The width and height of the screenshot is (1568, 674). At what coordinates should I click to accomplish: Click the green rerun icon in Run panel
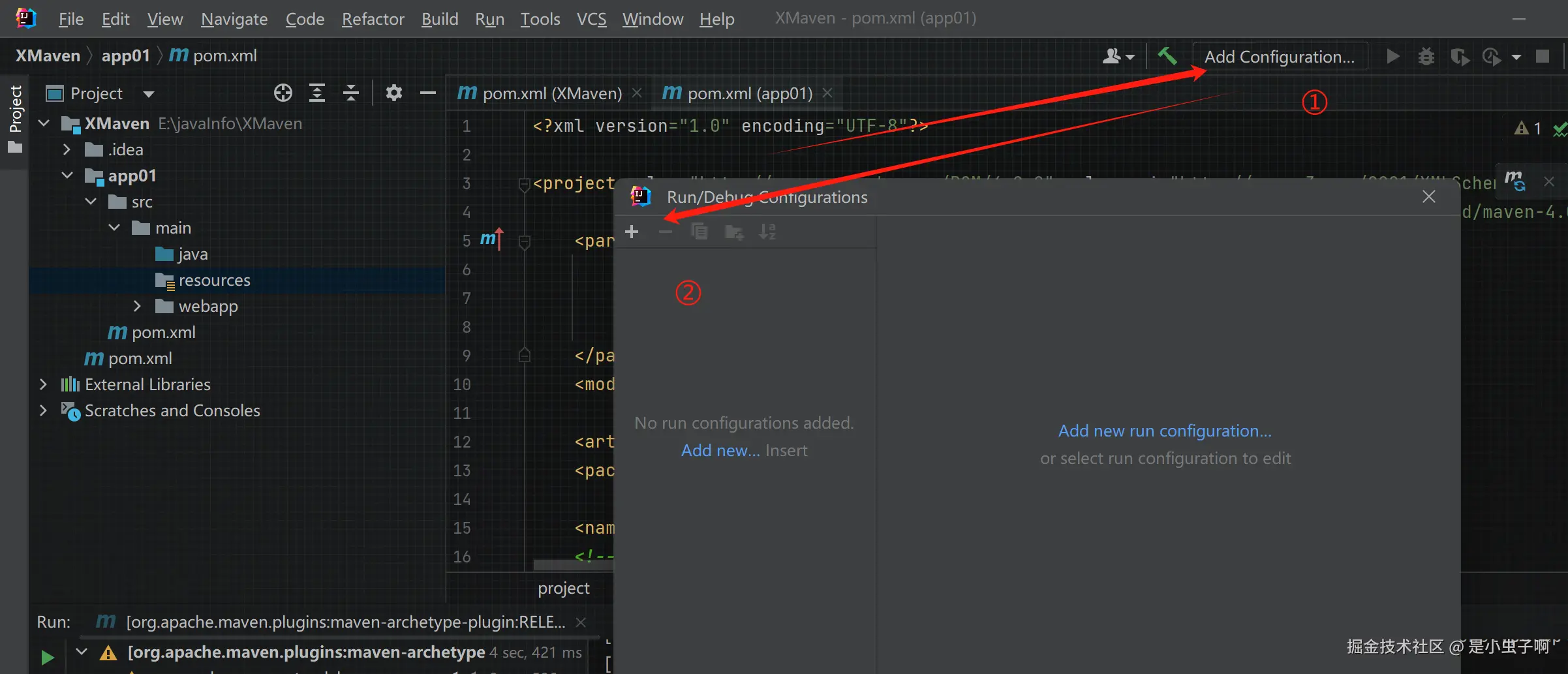(47, 657)
